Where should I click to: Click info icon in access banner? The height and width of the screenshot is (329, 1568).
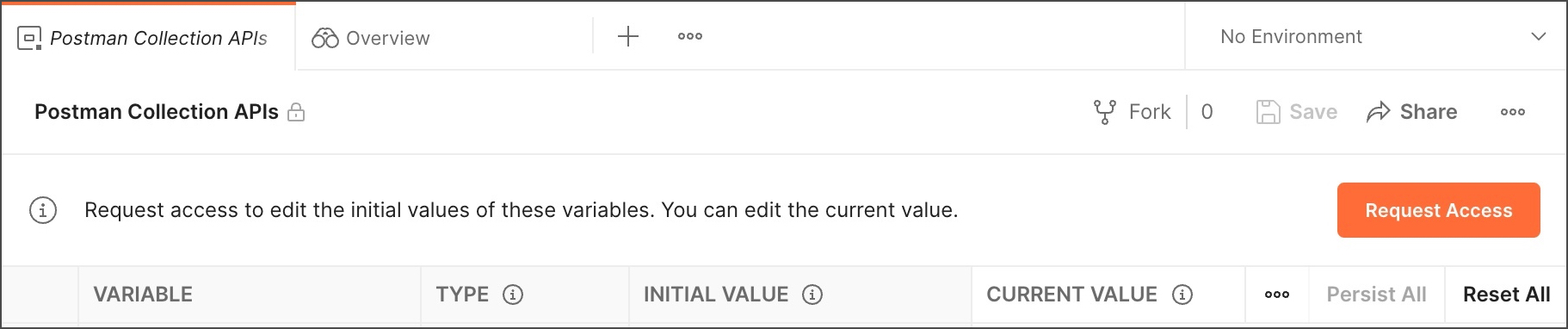[43, 210]
